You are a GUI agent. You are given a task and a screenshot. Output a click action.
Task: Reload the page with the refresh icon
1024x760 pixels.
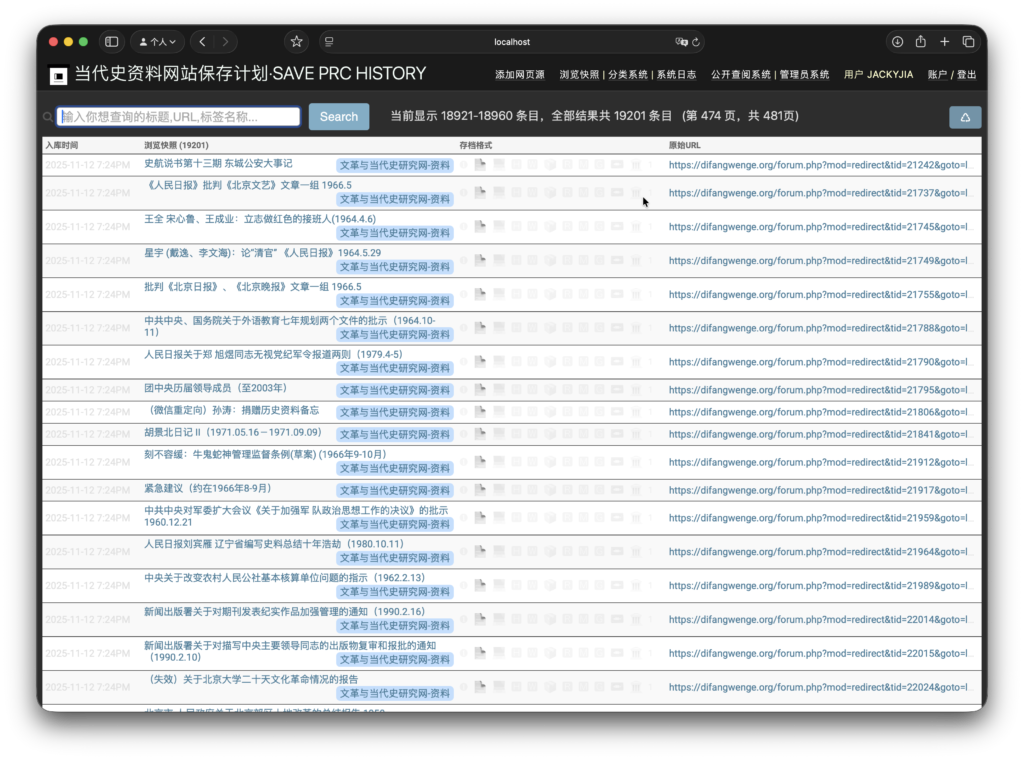[697, 42]
